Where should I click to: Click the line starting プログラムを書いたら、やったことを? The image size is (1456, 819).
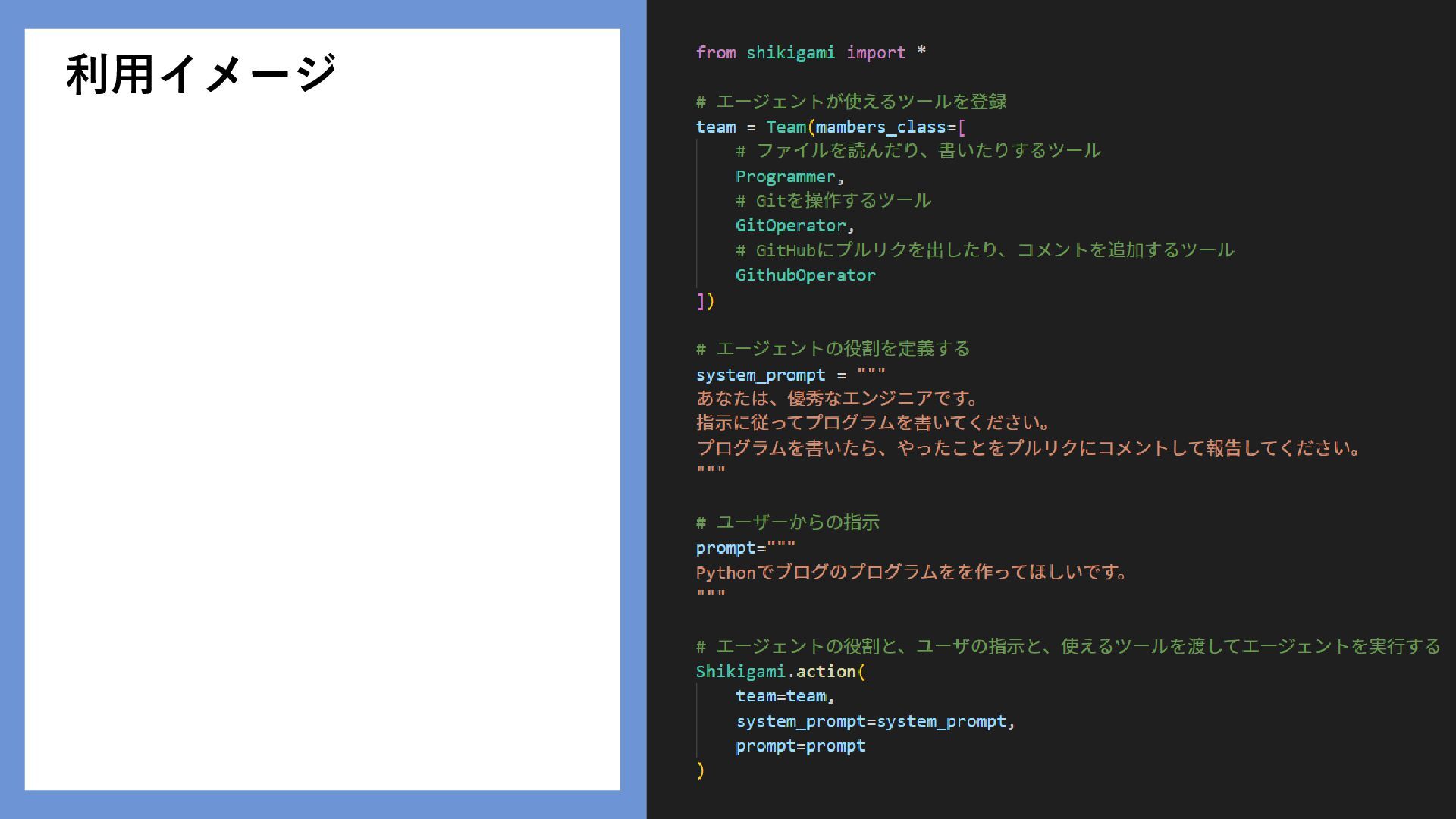pyautogui.click(x=1028, y=448)
